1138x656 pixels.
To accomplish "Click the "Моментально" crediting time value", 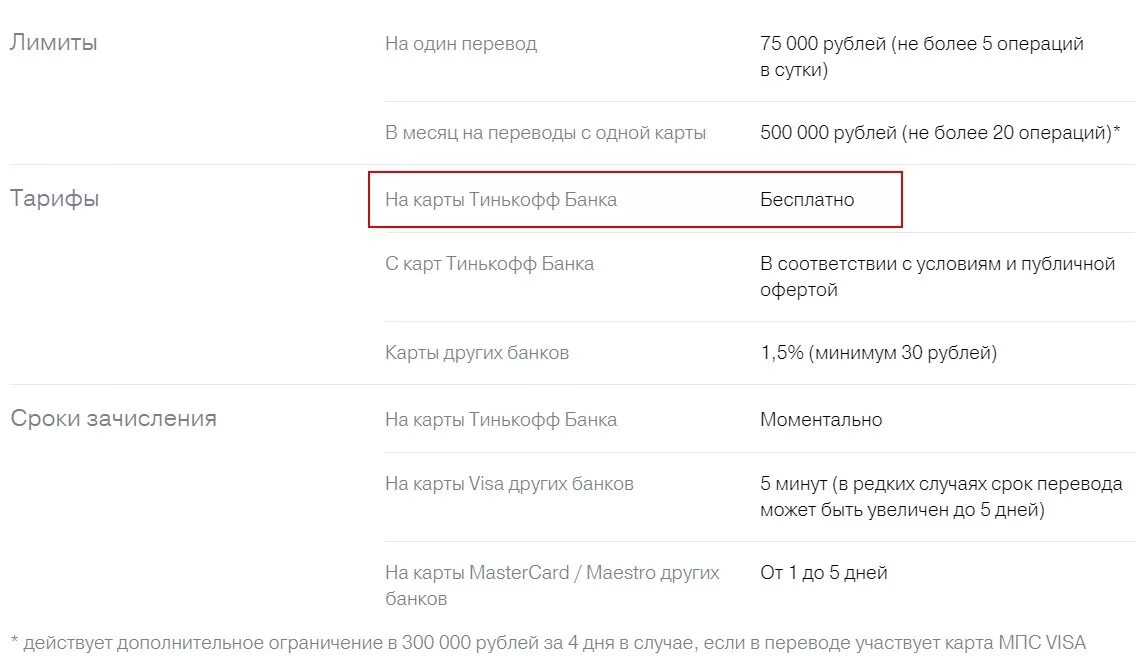I will pos(821,420).
